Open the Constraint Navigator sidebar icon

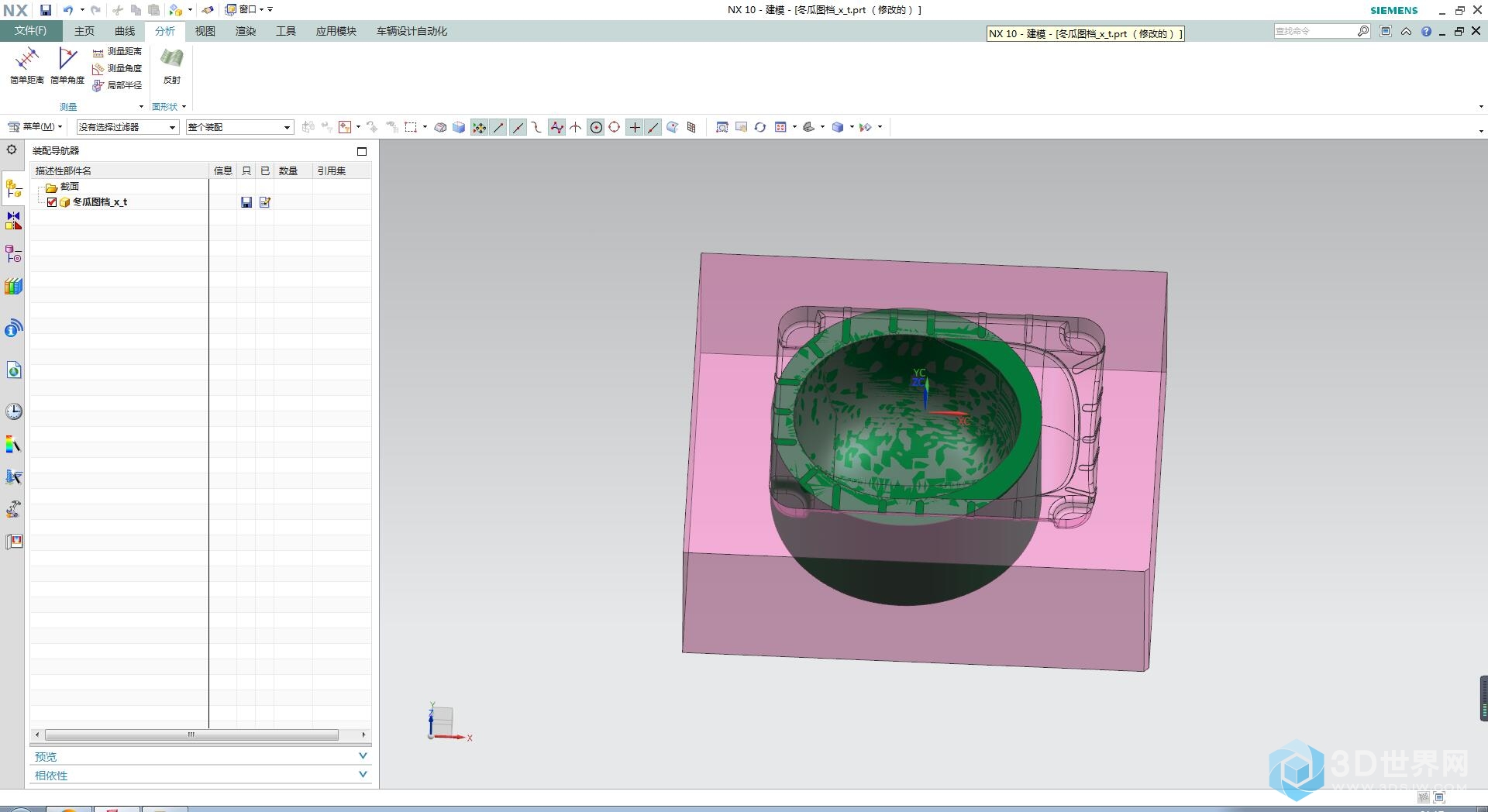(x=14, y=221)
